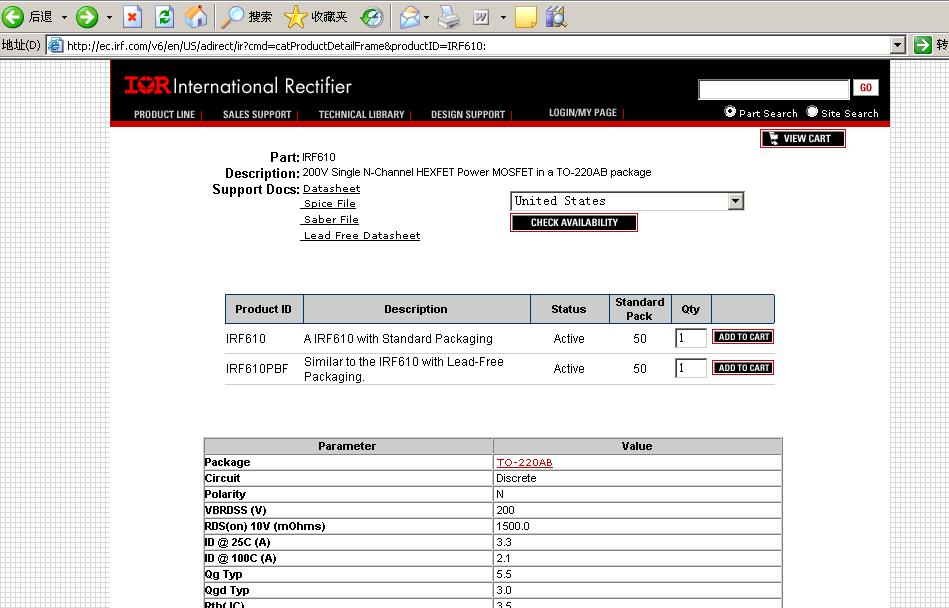Click the CHECK AVAILABILITY button
949x608 pixels.
coord(574,223)
